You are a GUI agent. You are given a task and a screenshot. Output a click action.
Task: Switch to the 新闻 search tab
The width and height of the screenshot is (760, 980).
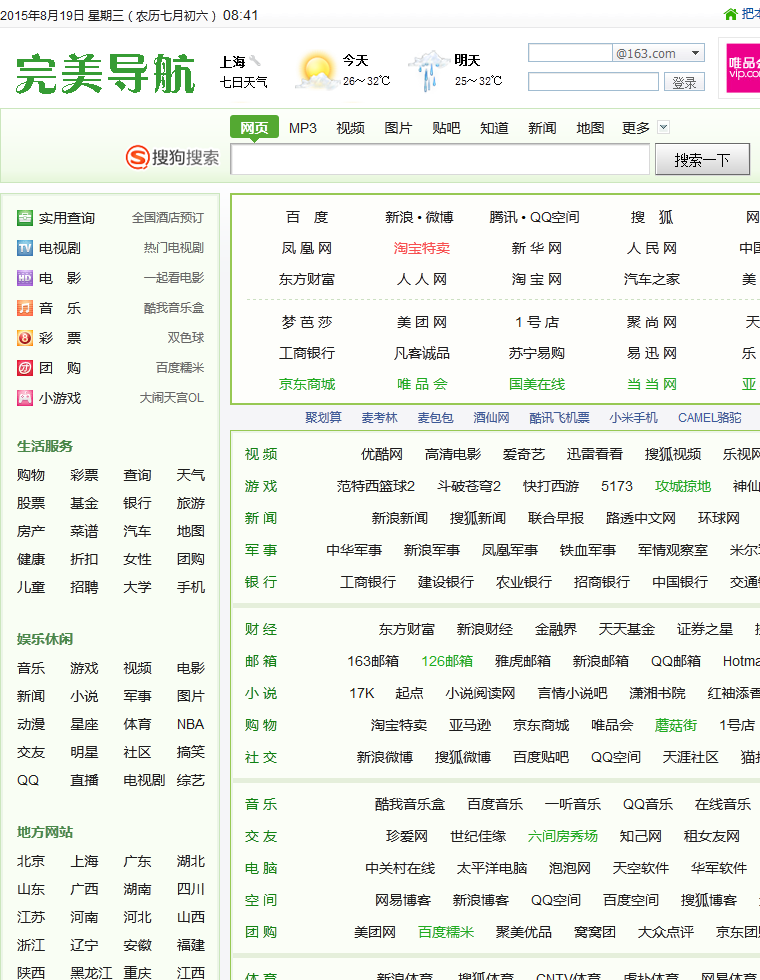click(542, 128)
